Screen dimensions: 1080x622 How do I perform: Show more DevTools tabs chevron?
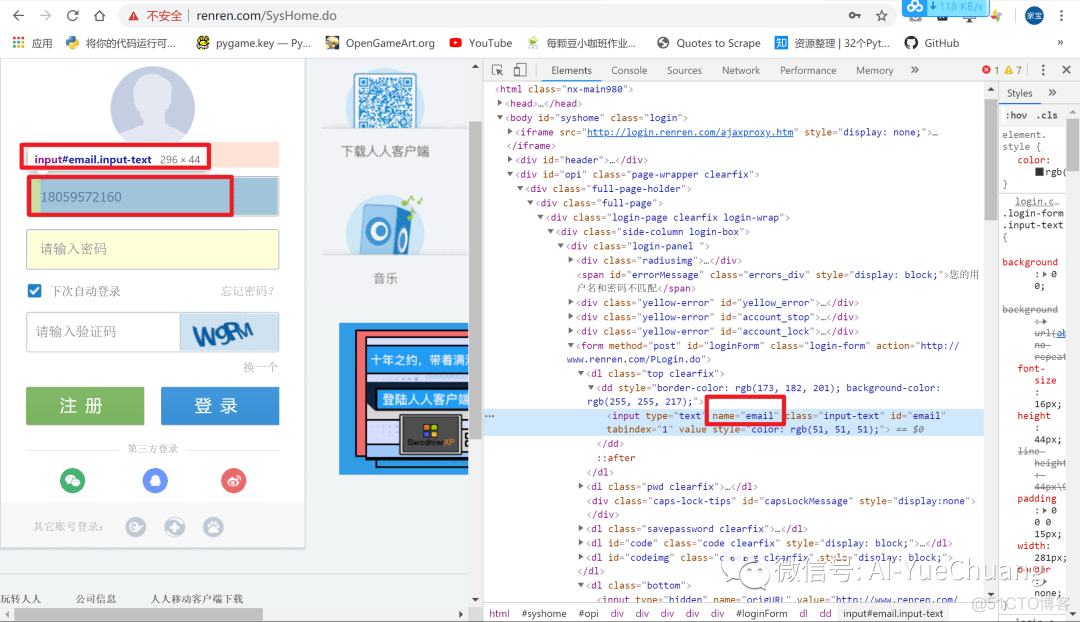pyautogui.click(x=915, y=70)
